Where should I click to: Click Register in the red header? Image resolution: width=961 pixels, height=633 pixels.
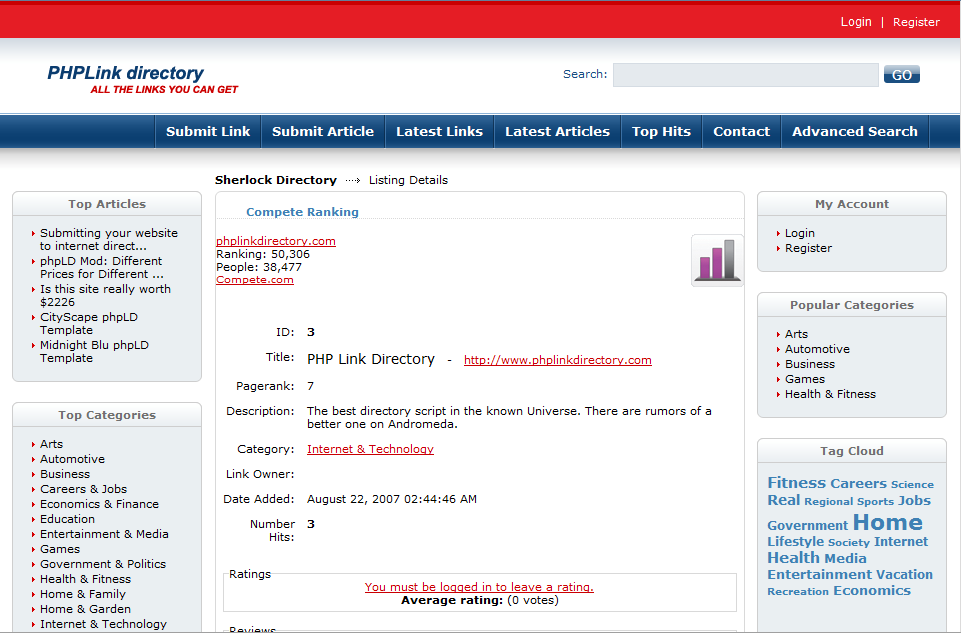tap(916, 22)
